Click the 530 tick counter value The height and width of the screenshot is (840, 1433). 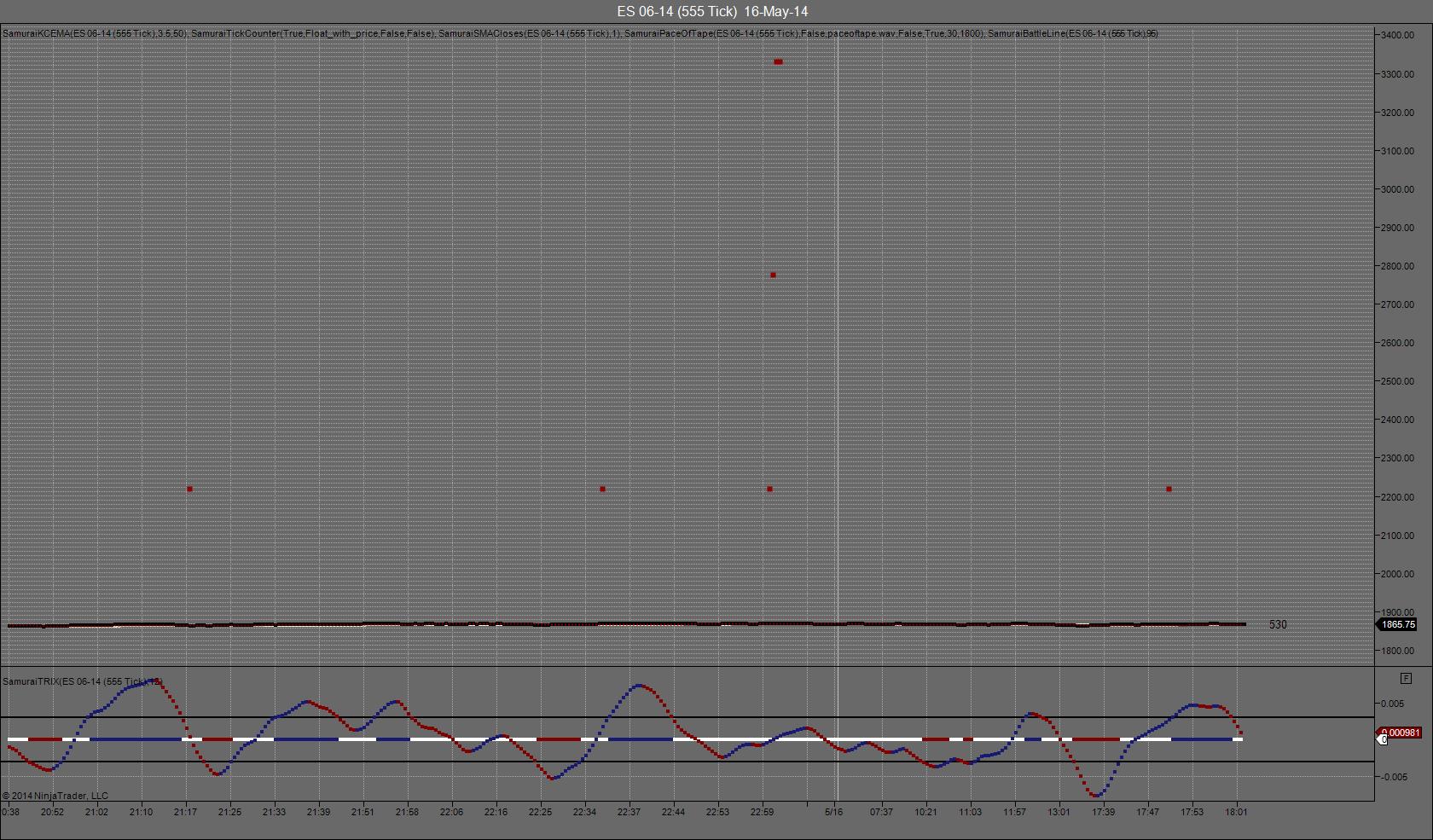pyautogui.click(x=1278, y=625)
